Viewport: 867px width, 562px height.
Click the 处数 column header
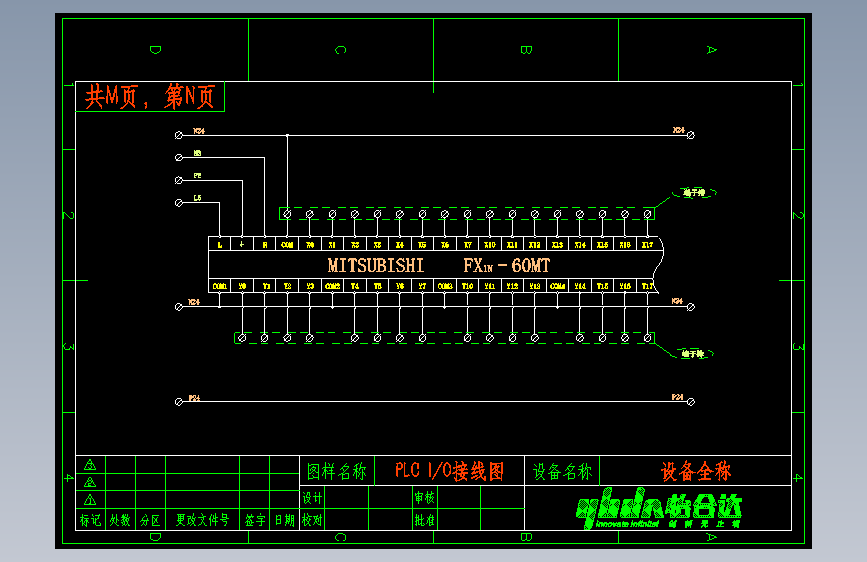(120, 520)
